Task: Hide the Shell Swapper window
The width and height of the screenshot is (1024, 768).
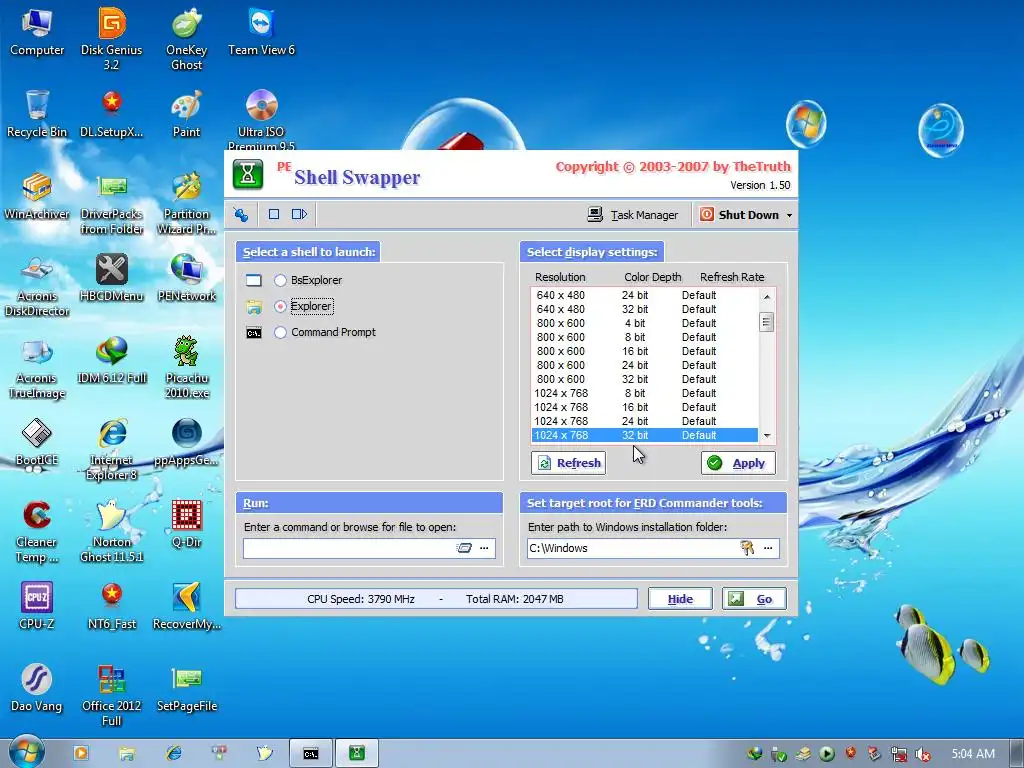Action: click(680, 599)
